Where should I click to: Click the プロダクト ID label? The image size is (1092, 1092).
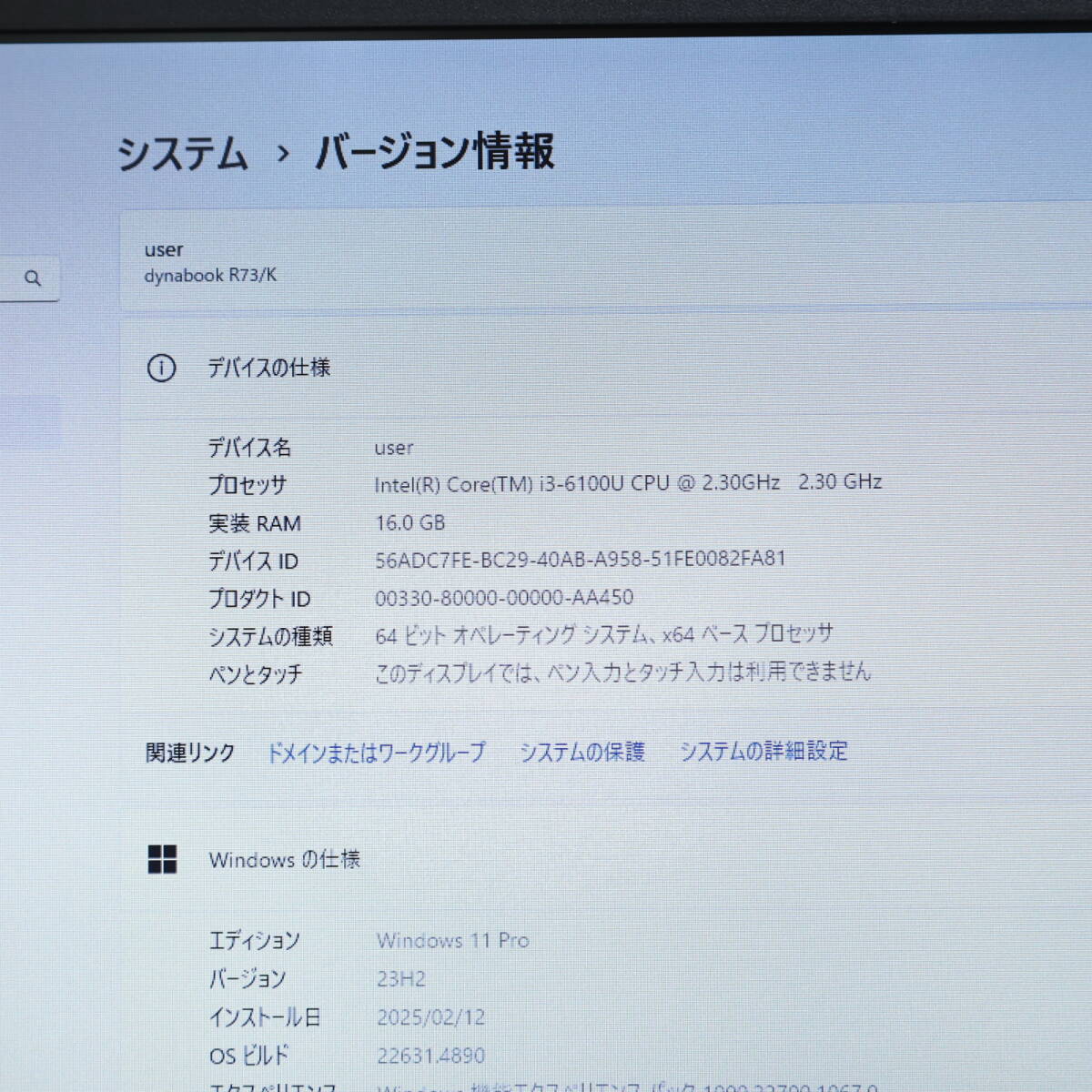(x=259, y=599)
